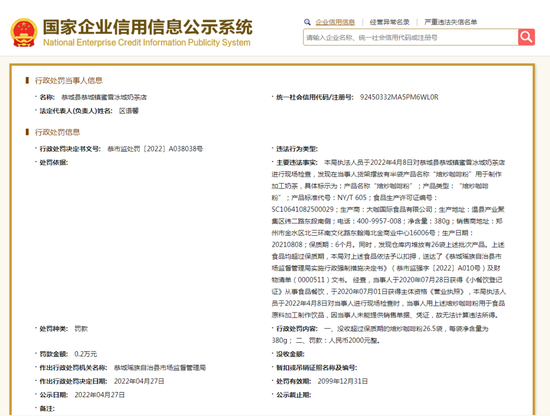The height and width of the screenshot is (416, 550).
Task: Click the 公示日期 label
Action: point(54,395)
